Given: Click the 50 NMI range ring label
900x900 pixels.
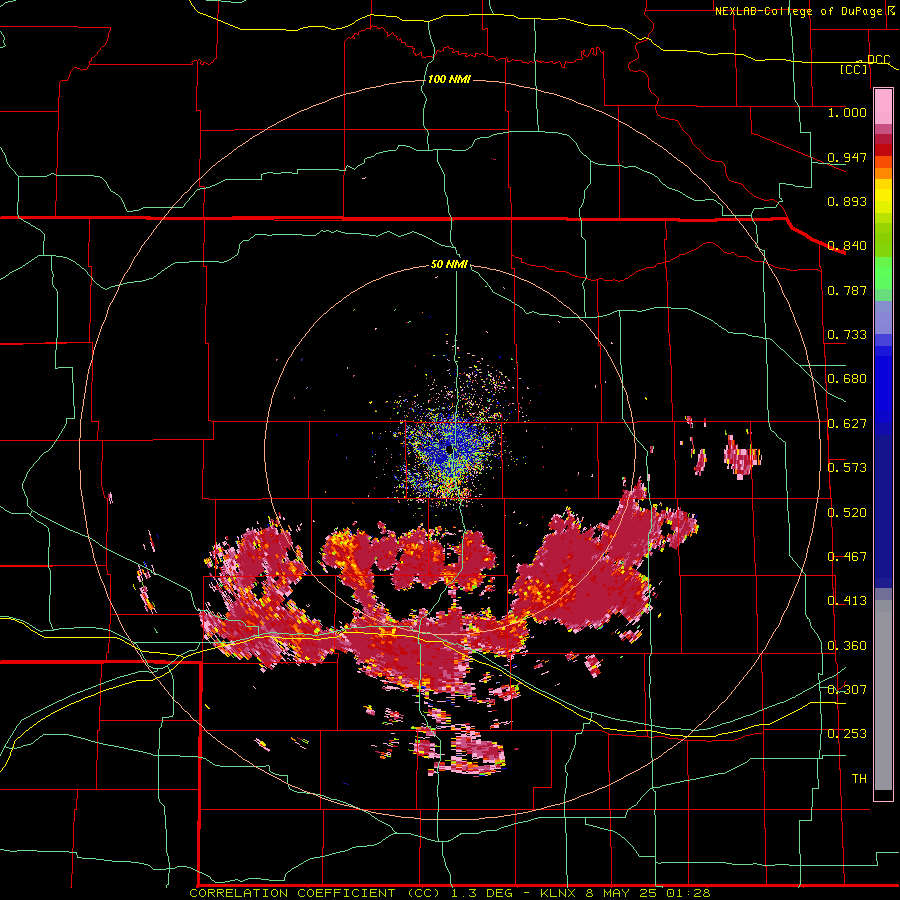Looking at the screenshot, I should [449, 264].
